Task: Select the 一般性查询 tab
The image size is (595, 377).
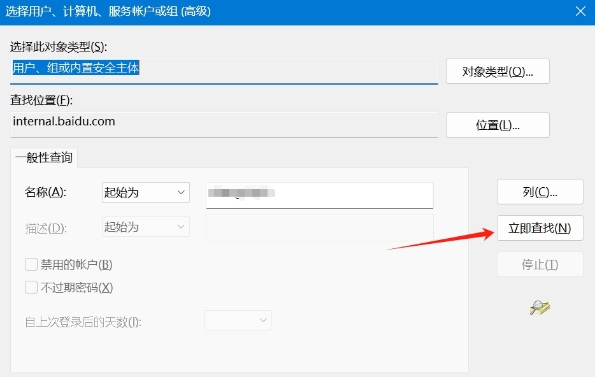Action: coord(44,157)
